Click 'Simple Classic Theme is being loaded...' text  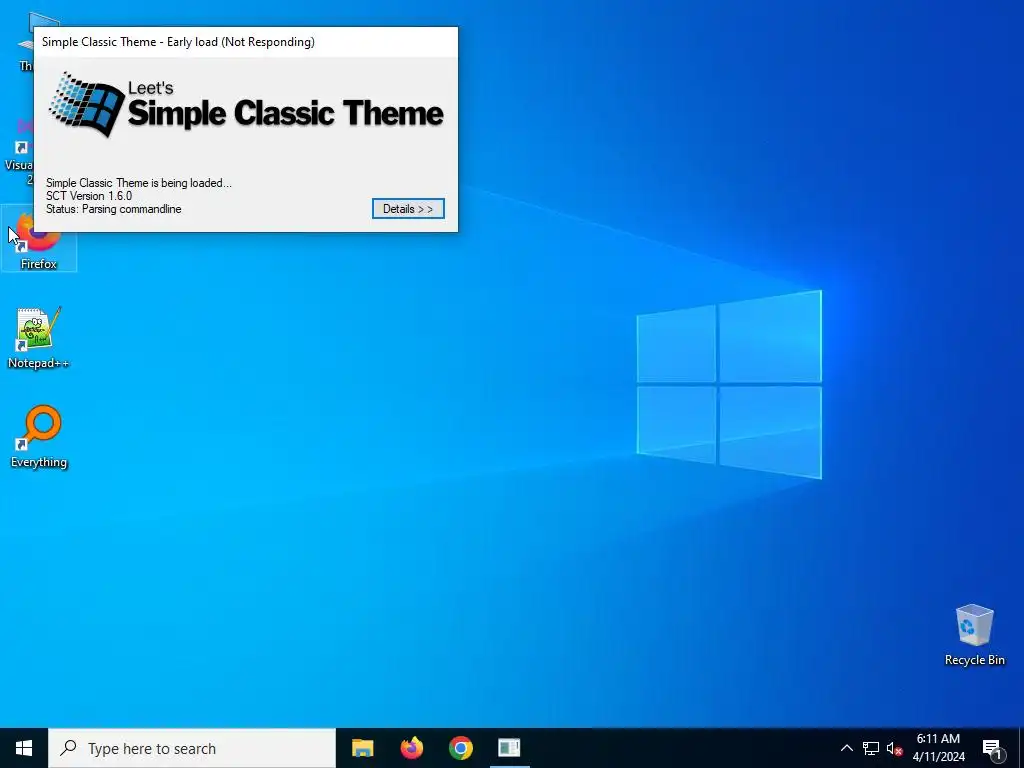point(138,183)
